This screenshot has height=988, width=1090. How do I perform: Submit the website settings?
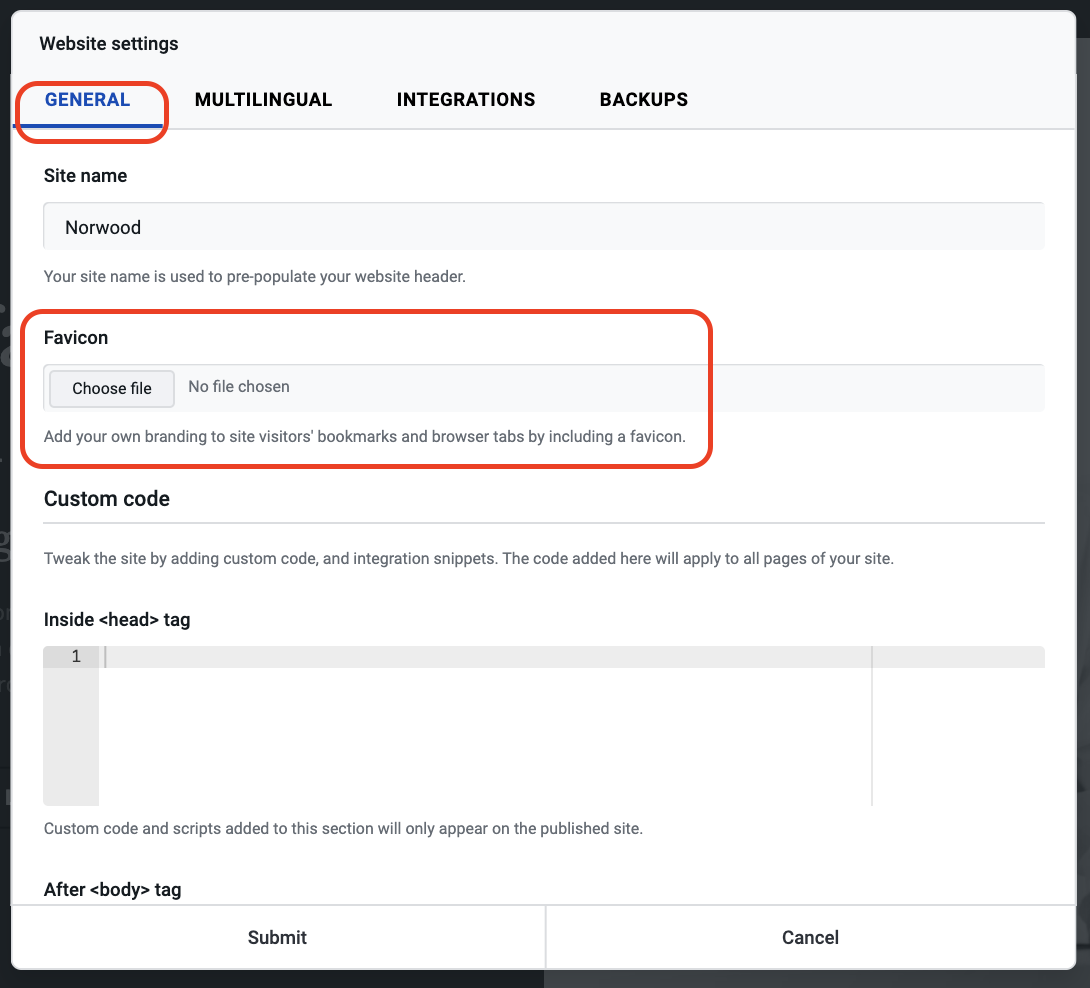(x=277, y=937)
